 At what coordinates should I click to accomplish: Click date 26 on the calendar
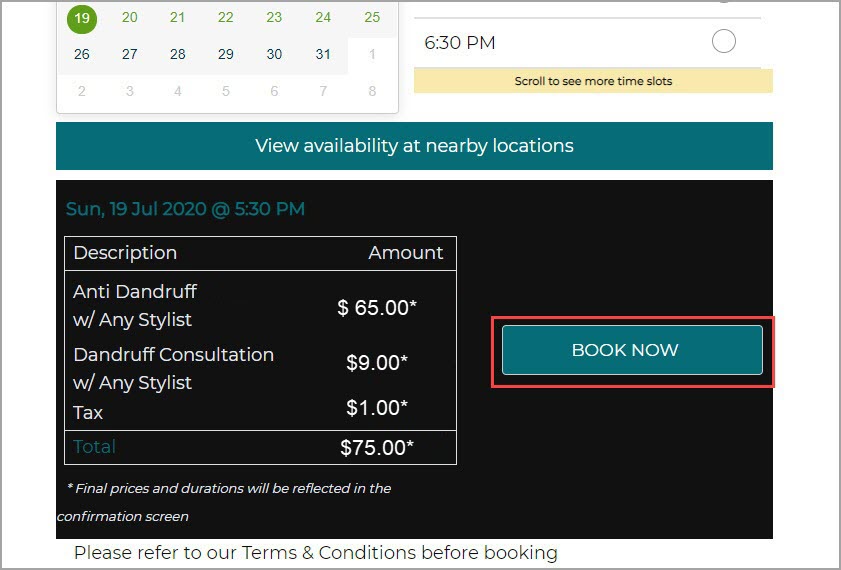tap(81, 54)
